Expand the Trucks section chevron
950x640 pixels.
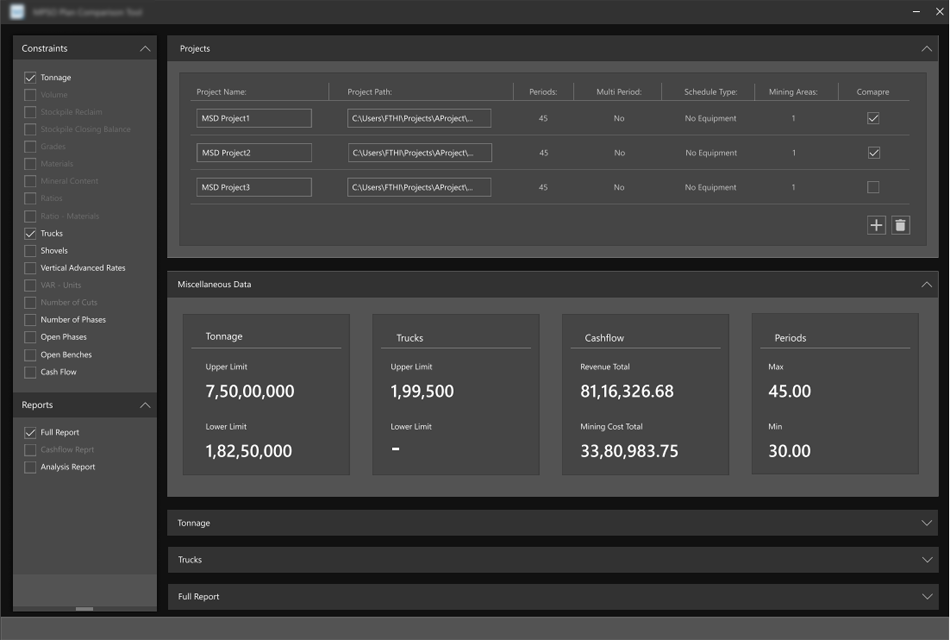(x=927, y=560)
